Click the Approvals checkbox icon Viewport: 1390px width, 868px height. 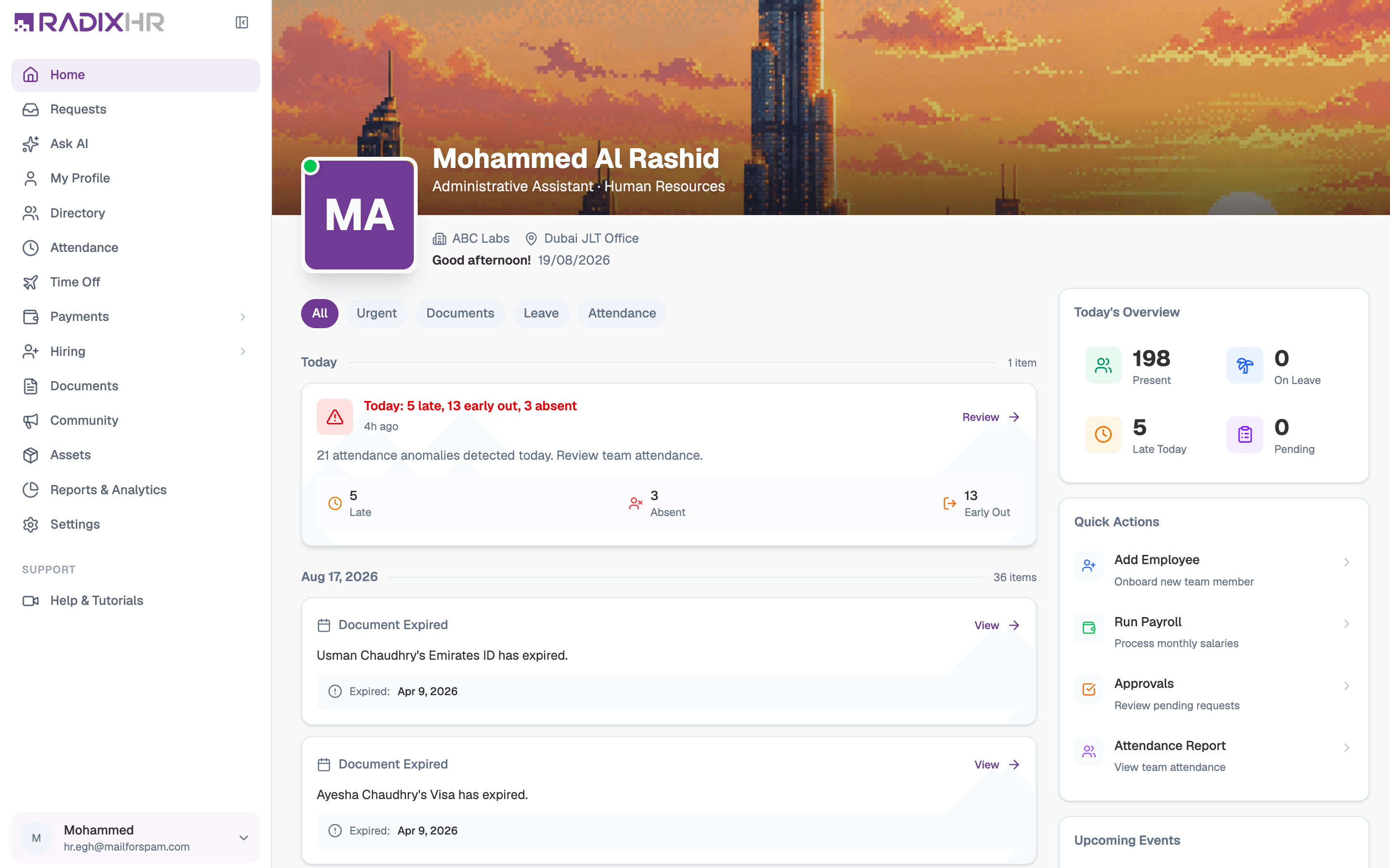[x=1088, y=689]
